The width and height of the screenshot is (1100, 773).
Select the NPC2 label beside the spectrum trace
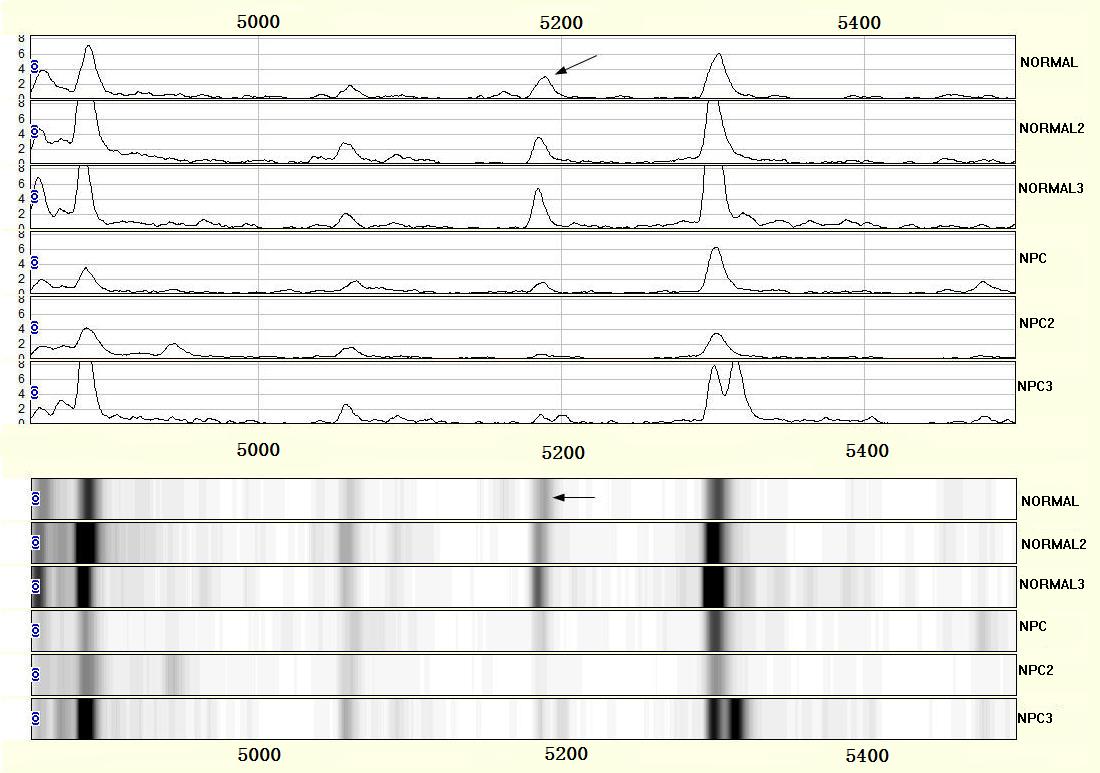point(1036,323)
